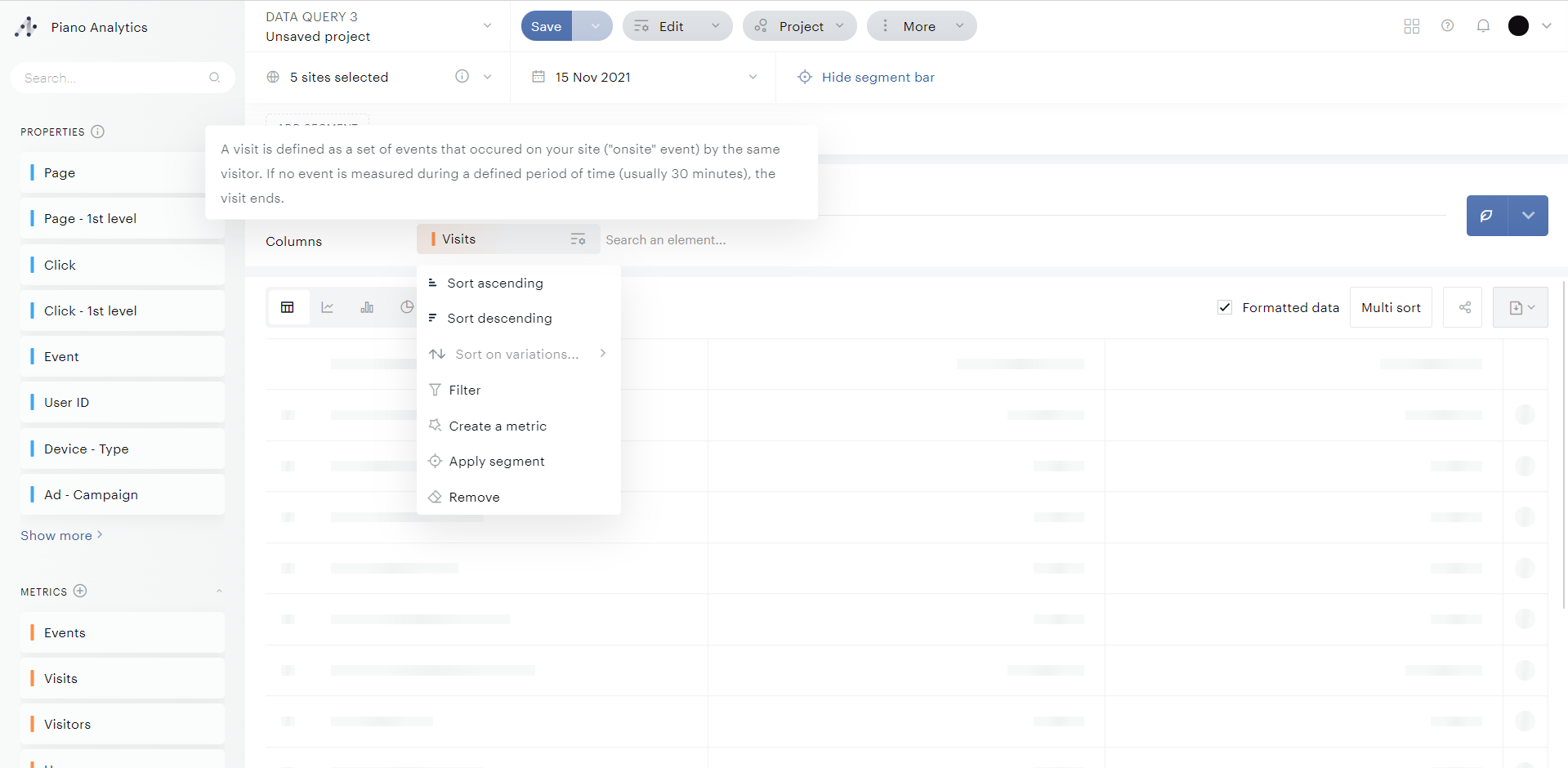
Task: Open Multi sort options
Action: pyautogui.click(x=1391, y=307)
